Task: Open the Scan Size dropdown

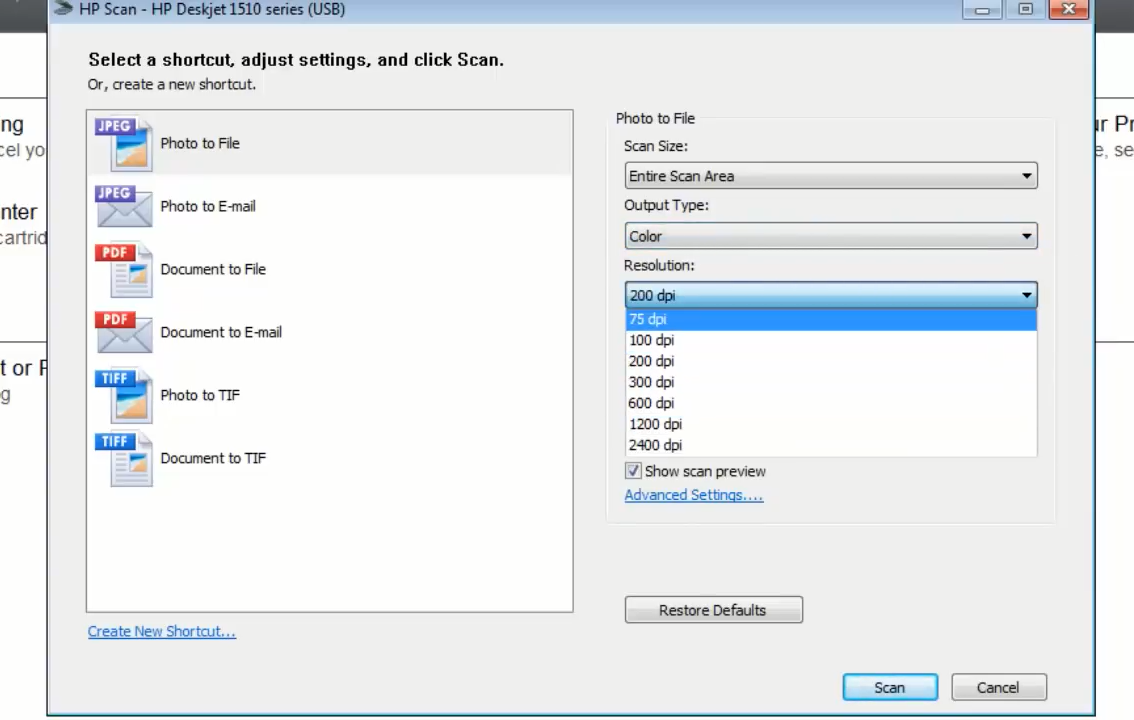Action: coord(830,176)
